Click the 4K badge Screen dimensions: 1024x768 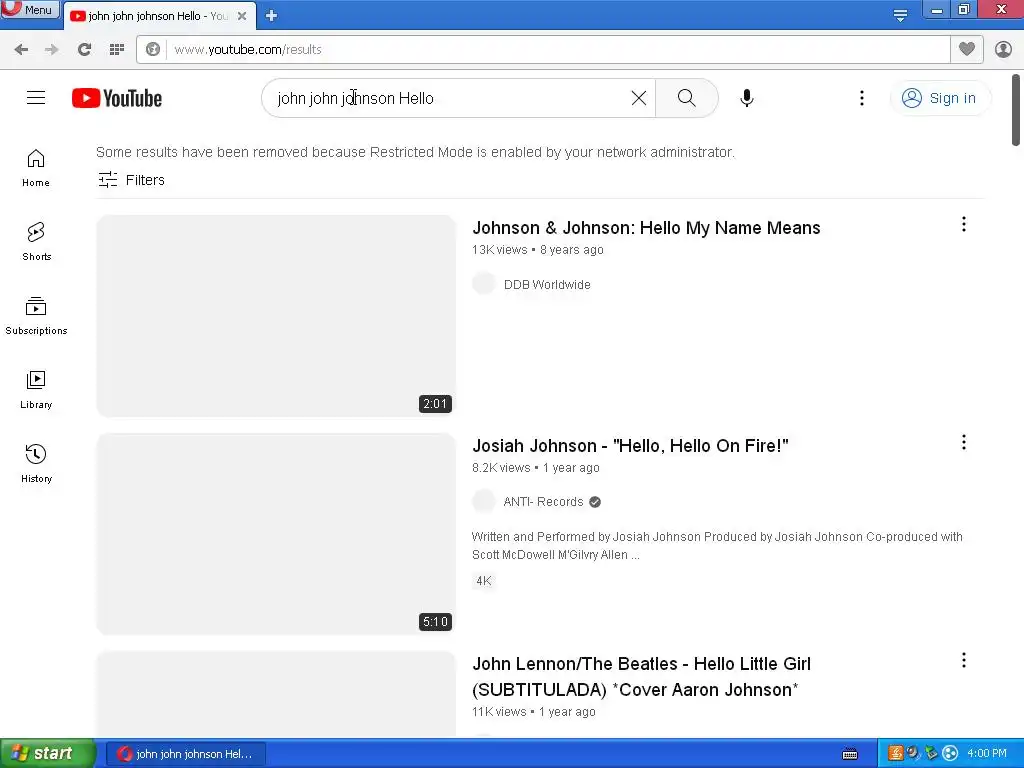point(483,581)
